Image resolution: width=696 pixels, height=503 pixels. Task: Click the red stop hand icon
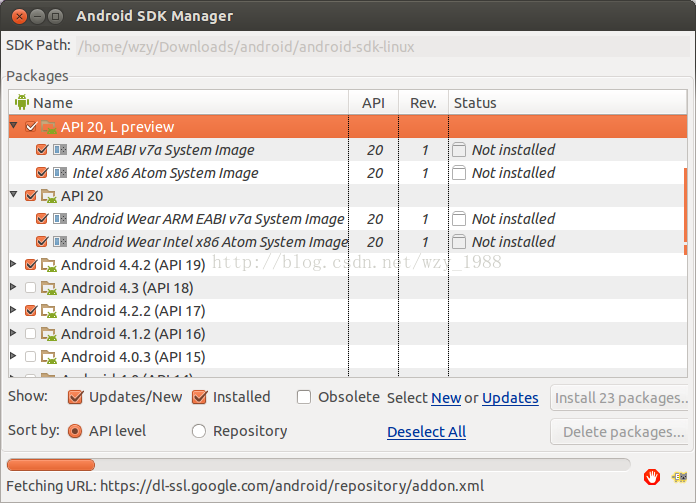[x=652, y=477]
